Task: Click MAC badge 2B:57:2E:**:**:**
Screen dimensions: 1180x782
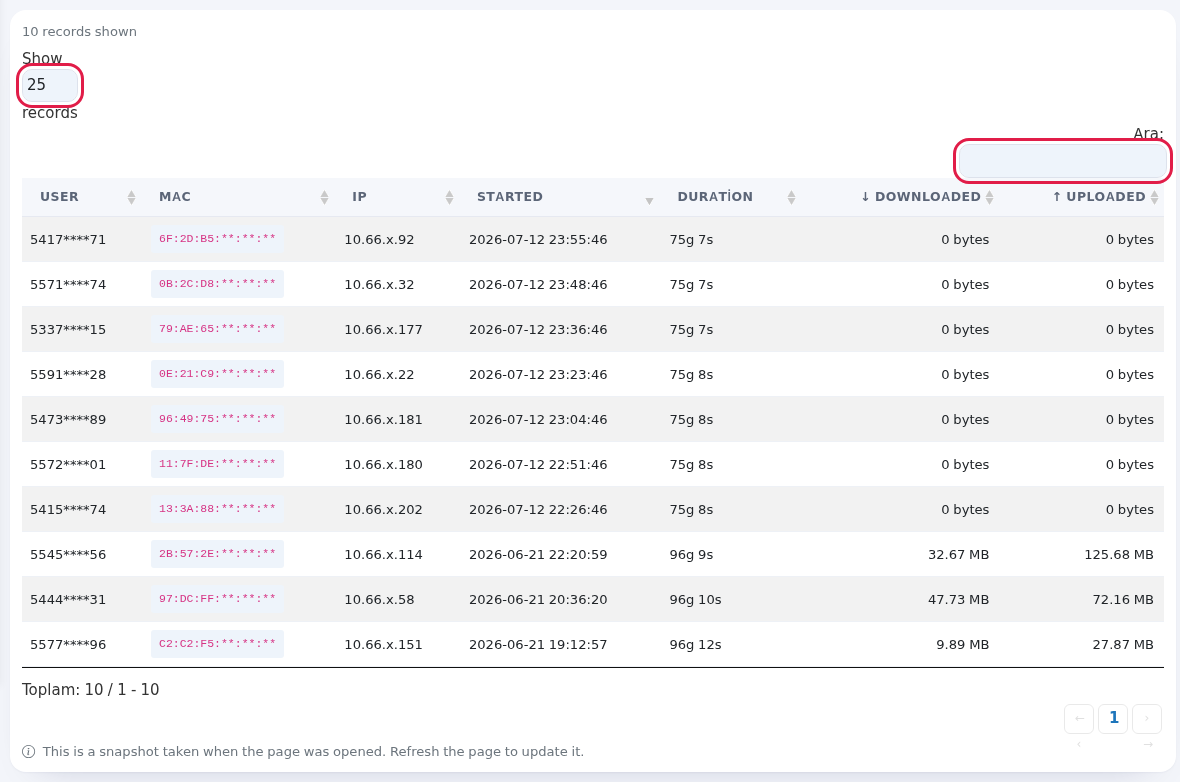Action: pyautogui.click(x=217, y=555)
